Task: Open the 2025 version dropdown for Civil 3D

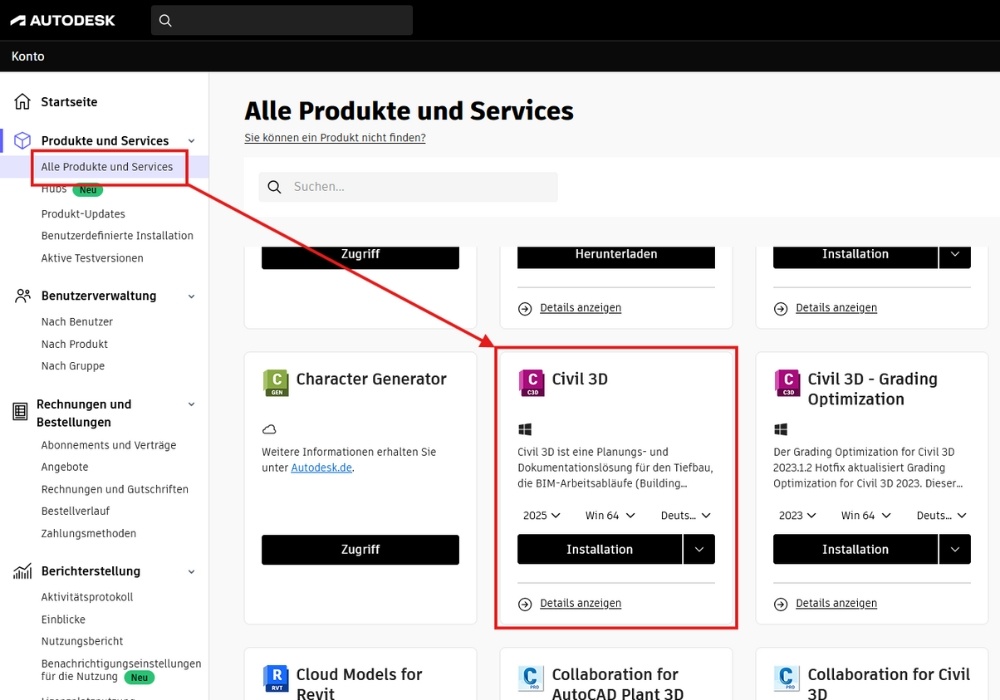Action: pos(541,515)
